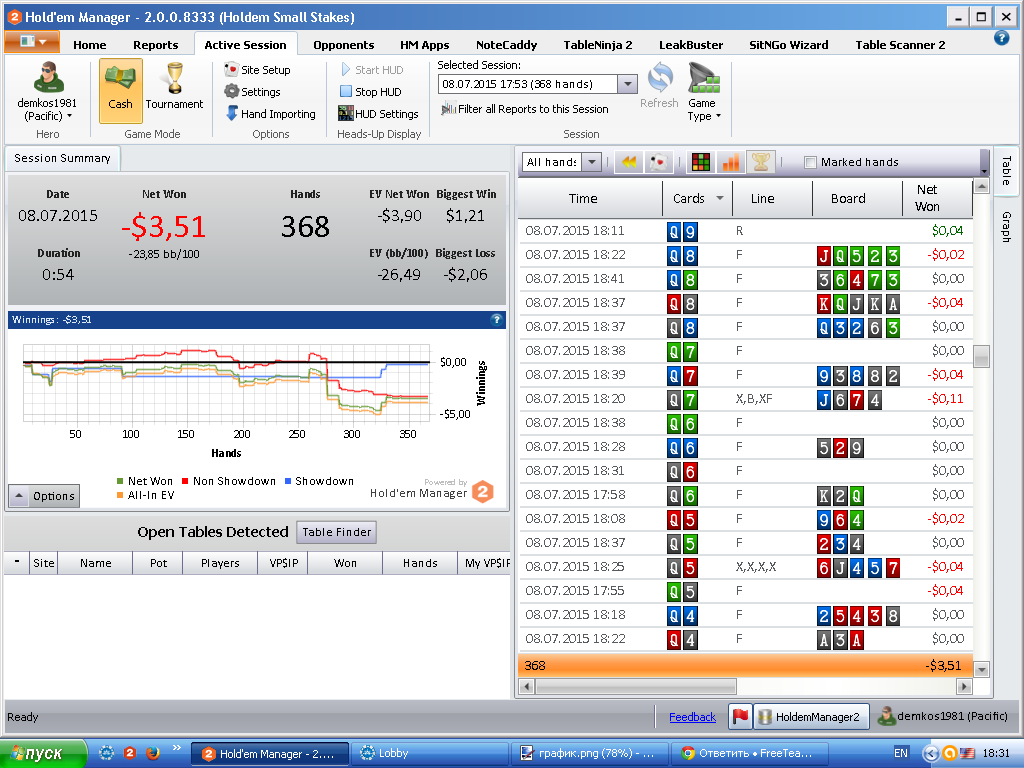Open the Game Type filter
This screenshot has height=768, width=1024.
pyautogui.click(x=703, y=91)
